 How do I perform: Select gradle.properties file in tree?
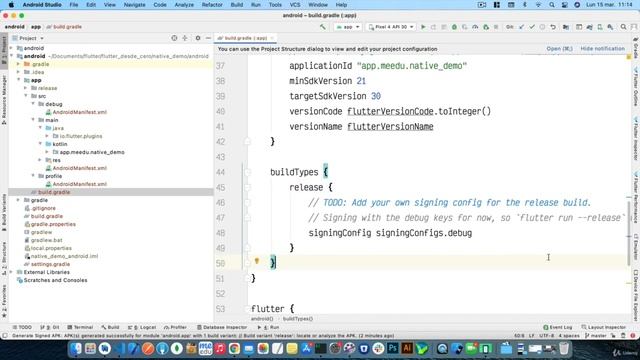(50, 224)
